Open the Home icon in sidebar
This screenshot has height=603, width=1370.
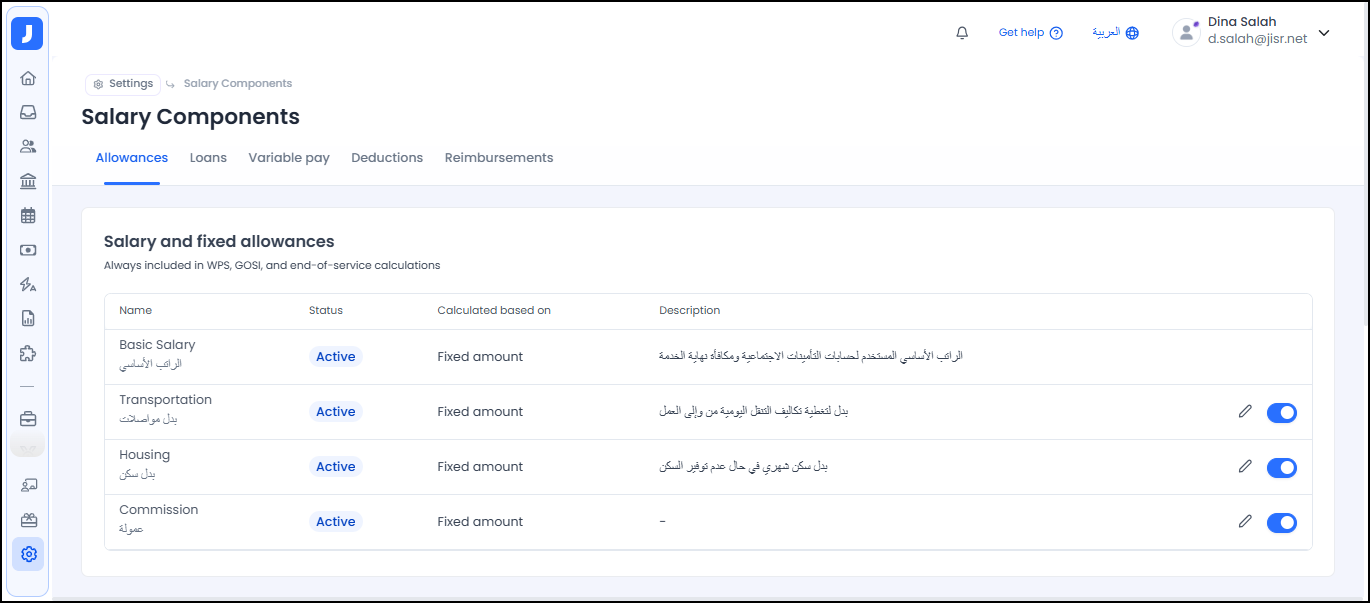point(28,78)
